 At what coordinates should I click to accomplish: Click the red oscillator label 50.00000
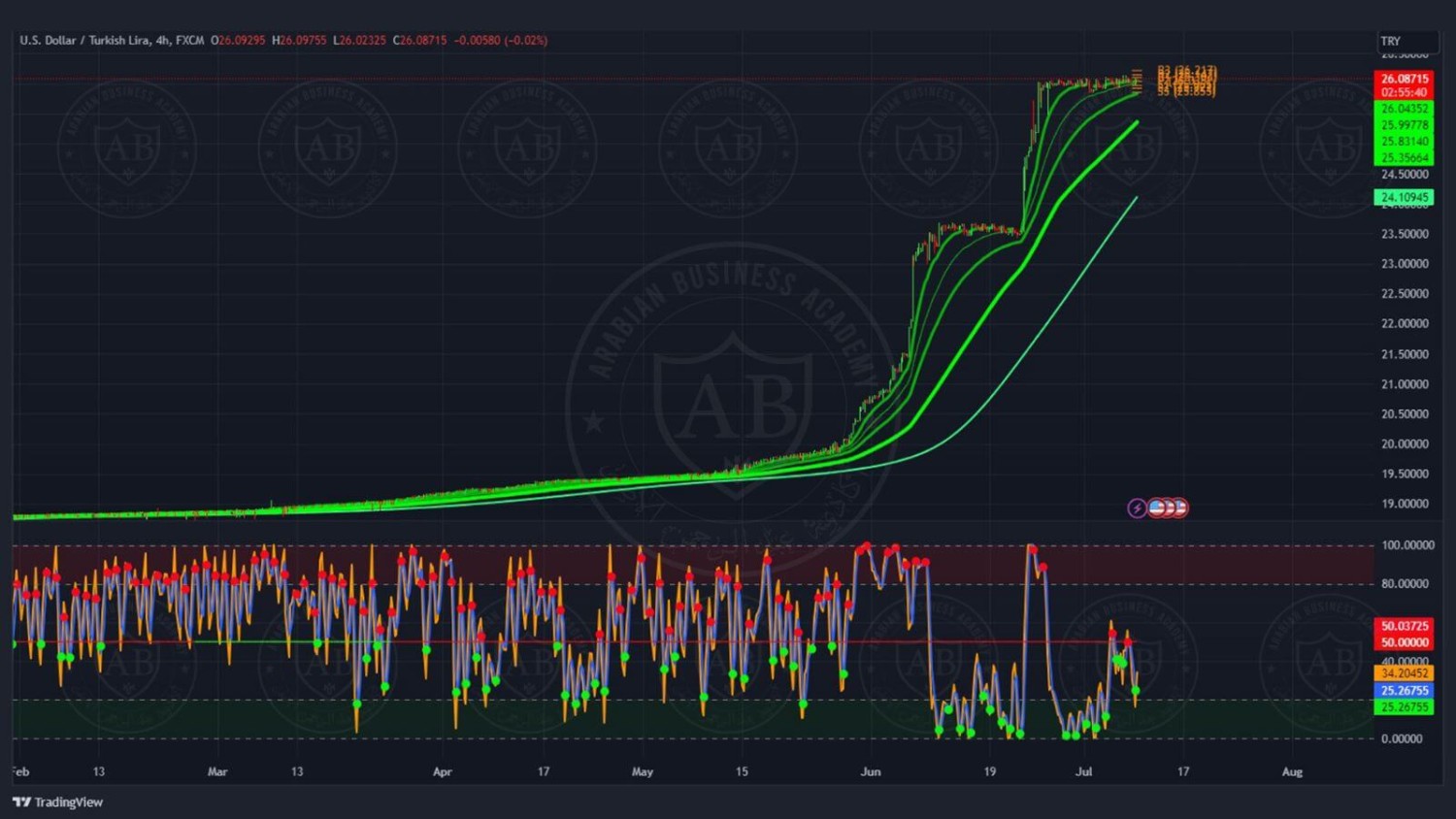coord(1405,642)
